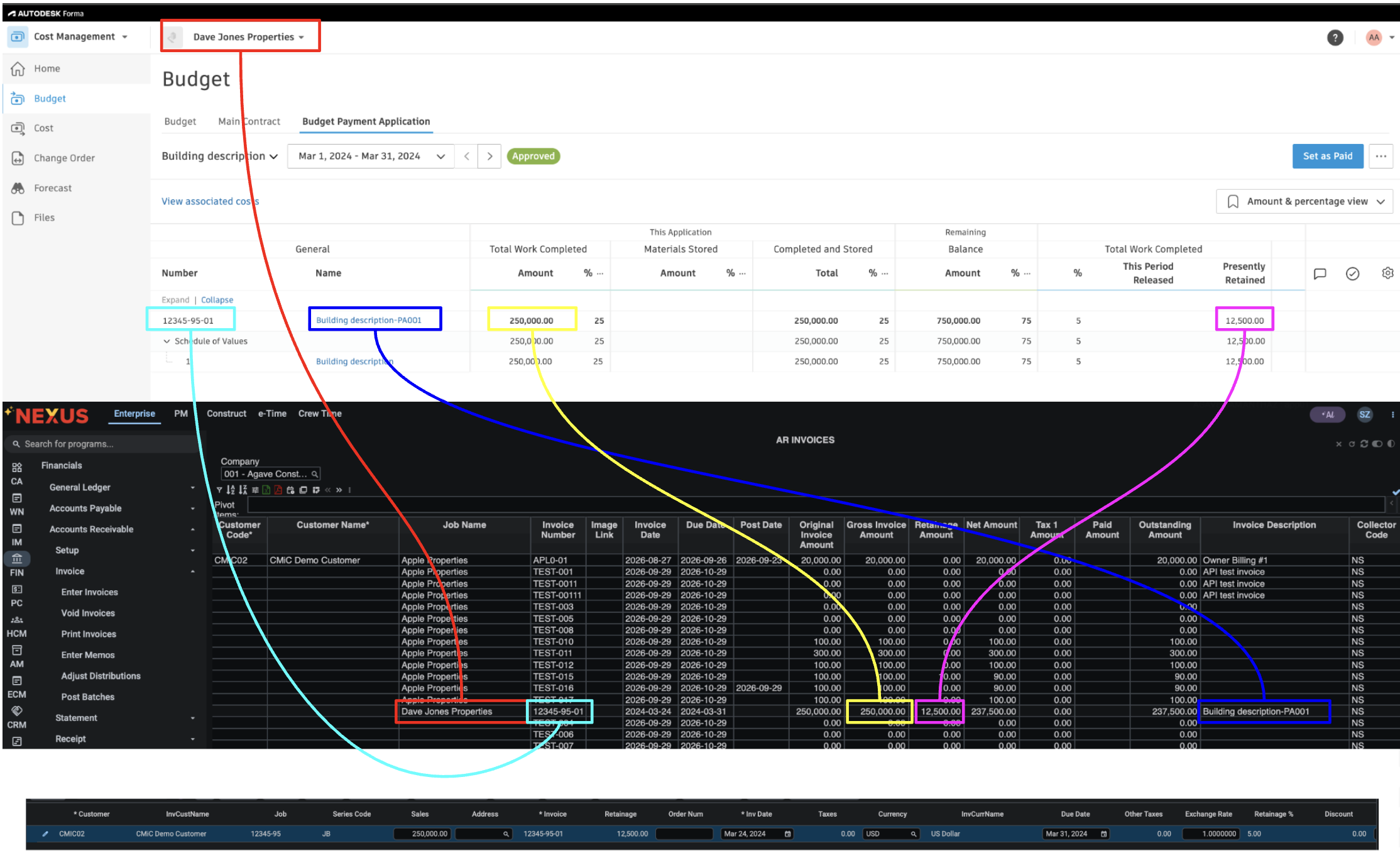Viewport: 1400px width, 865px height.
Task: Open the help question mark icon
Action: [1335, 38]
